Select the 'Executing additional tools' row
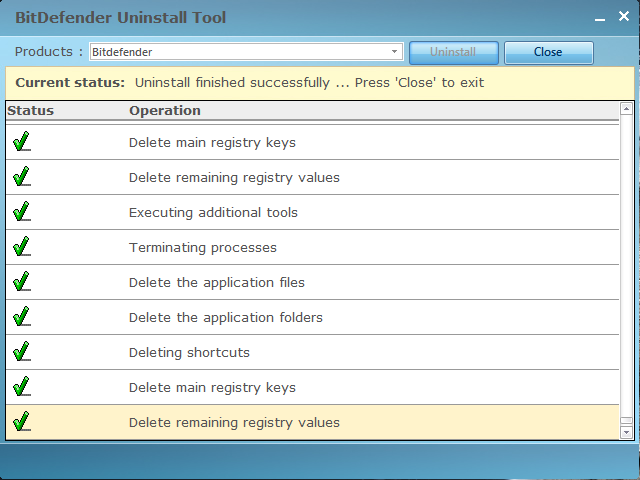Image resolution: width=640 pixels, height=480 pixels. pyautogui.click(x=312, y=212)
